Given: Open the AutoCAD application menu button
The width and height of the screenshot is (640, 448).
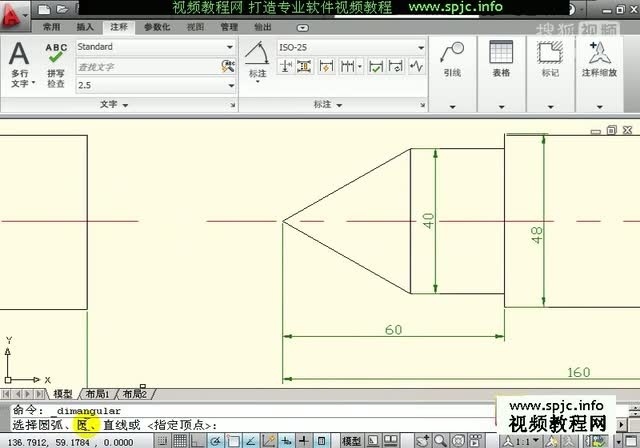Looking at the screenshot, I should (x=14, y=16).
